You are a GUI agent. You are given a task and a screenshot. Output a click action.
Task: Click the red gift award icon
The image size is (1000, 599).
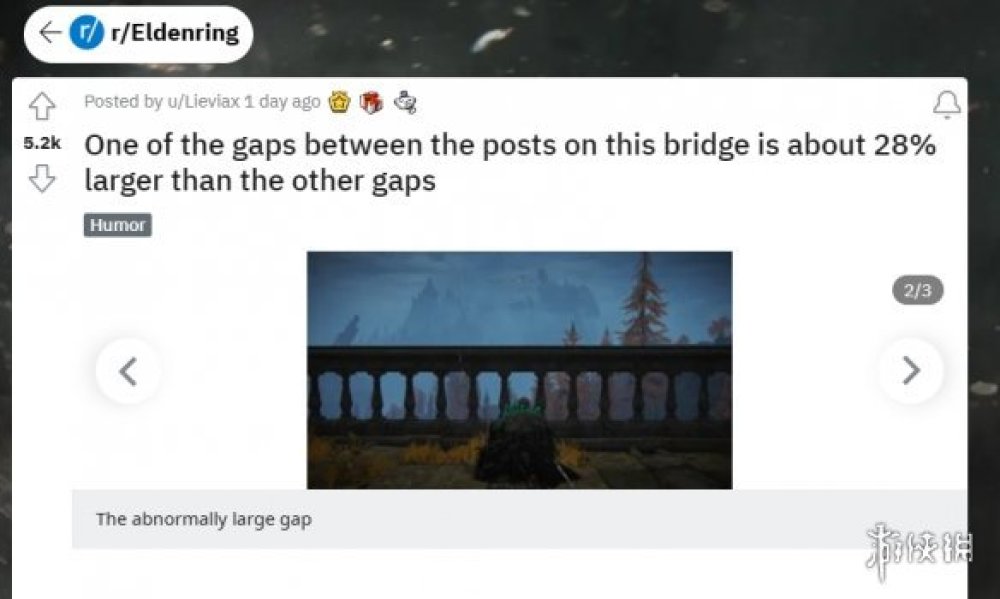[x=372, y=102]
